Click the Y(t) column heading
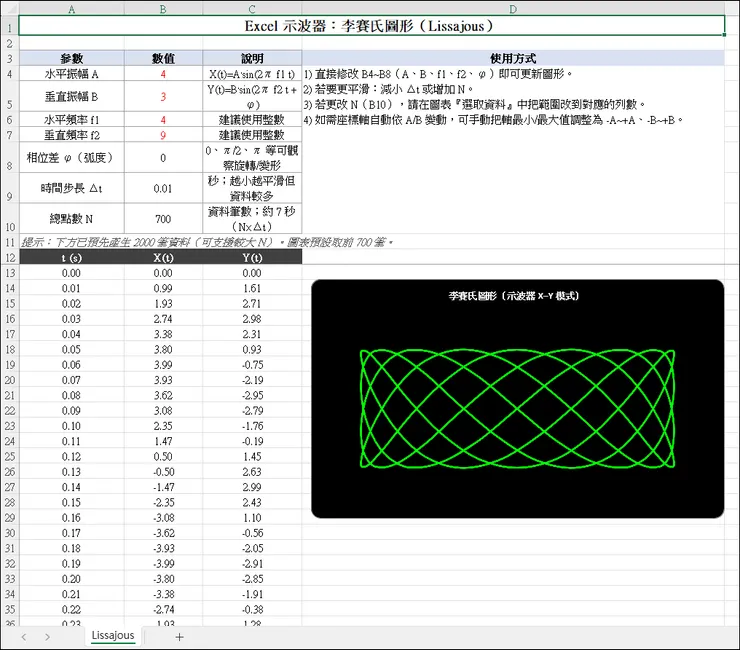 click(x=252, y=257)
